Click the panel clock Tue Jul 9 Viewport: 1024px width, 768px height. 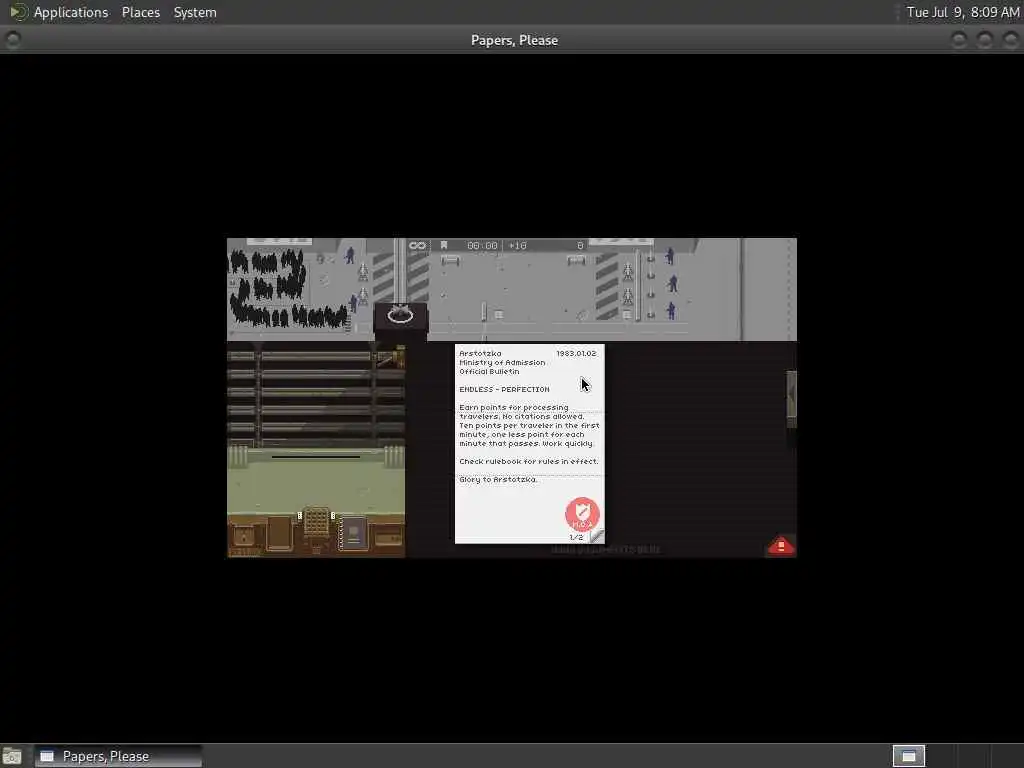coord(963,12)
